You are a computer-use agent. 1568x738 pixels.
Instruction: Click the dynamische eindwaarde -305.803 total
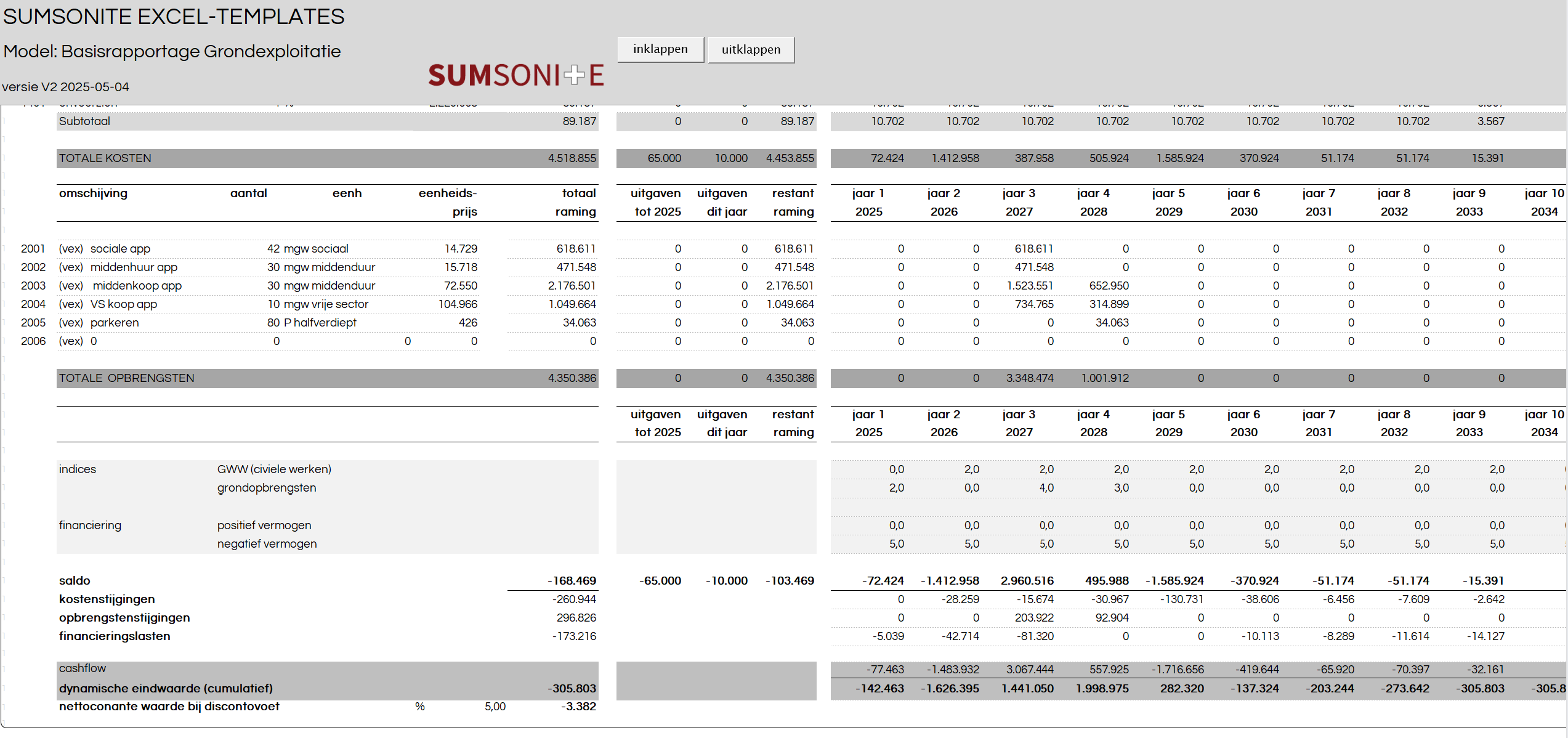(573, 689)
